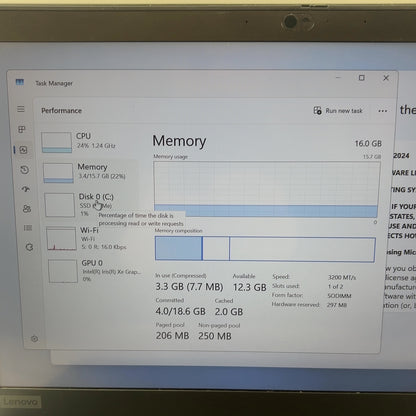Viewport: 416px width, 416px height.
Task: Open the three-dot more options menu
Action: click(383, 111)
